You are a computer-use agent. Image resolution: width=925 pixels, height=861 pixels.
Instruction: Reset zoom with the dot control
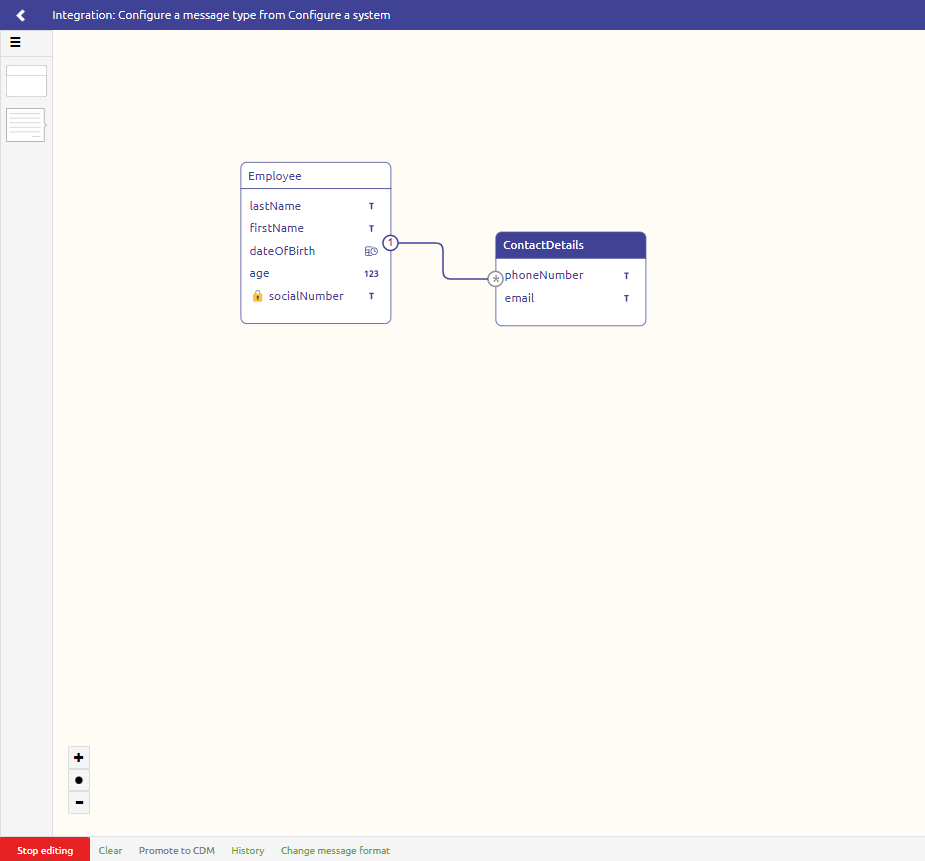[78, 780]
